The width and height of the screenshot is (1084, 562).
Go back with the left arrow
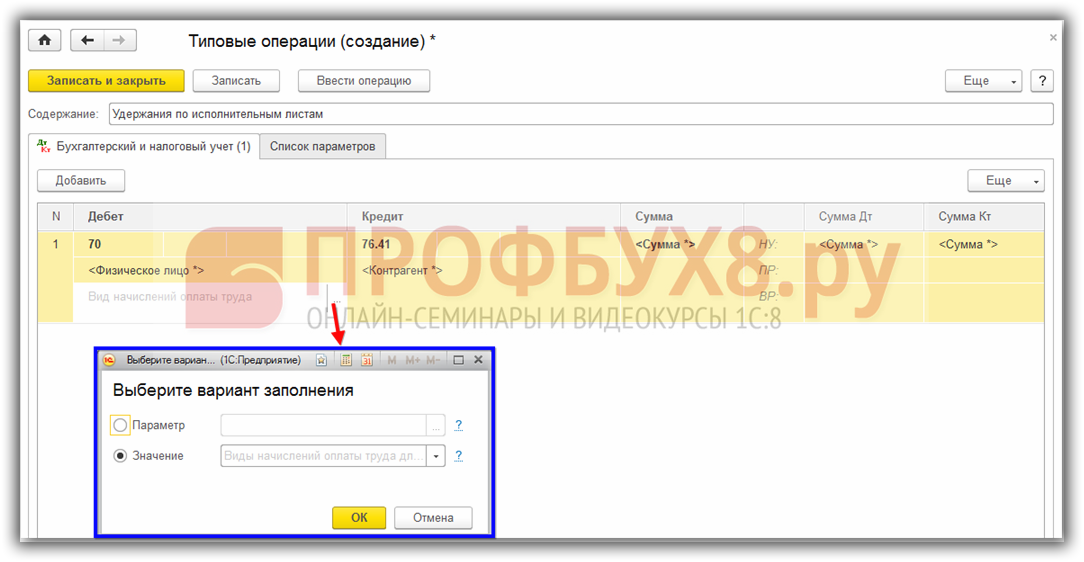(x=87, y=40)
